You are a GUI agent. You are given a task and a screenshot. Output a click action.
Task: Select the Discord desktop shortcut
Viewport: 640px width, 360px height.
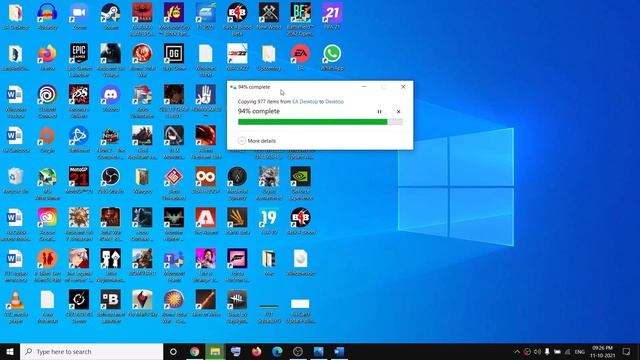coord(111,98)
